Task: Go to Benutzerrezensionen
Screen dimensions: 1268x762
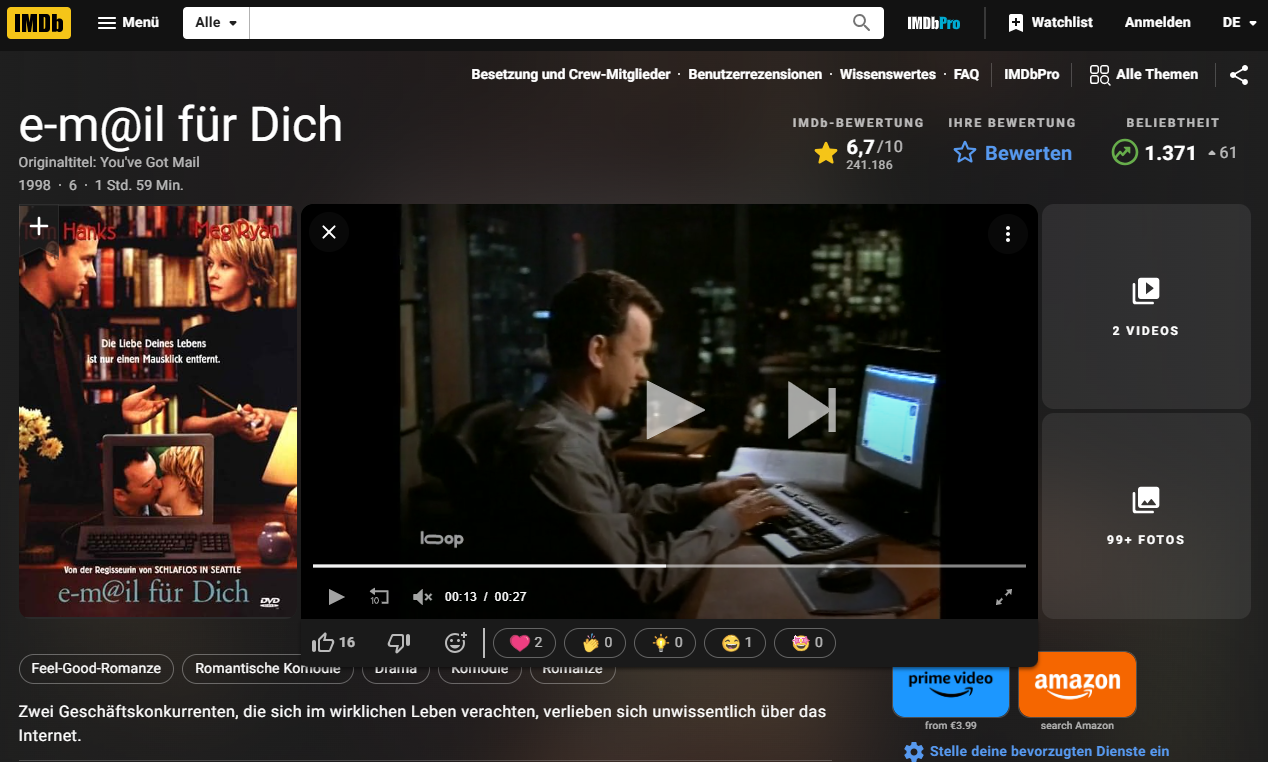Action: (x=755, y=75)
